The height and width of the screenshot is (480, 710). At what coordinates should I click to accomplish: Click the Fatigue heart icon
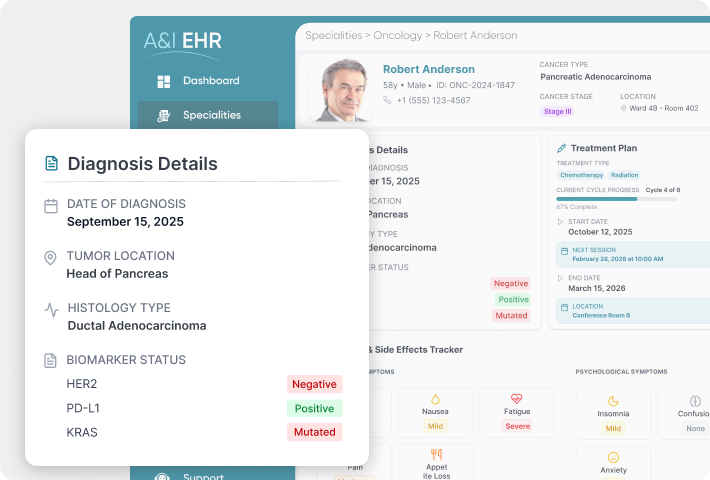click(x=517, y=399)
